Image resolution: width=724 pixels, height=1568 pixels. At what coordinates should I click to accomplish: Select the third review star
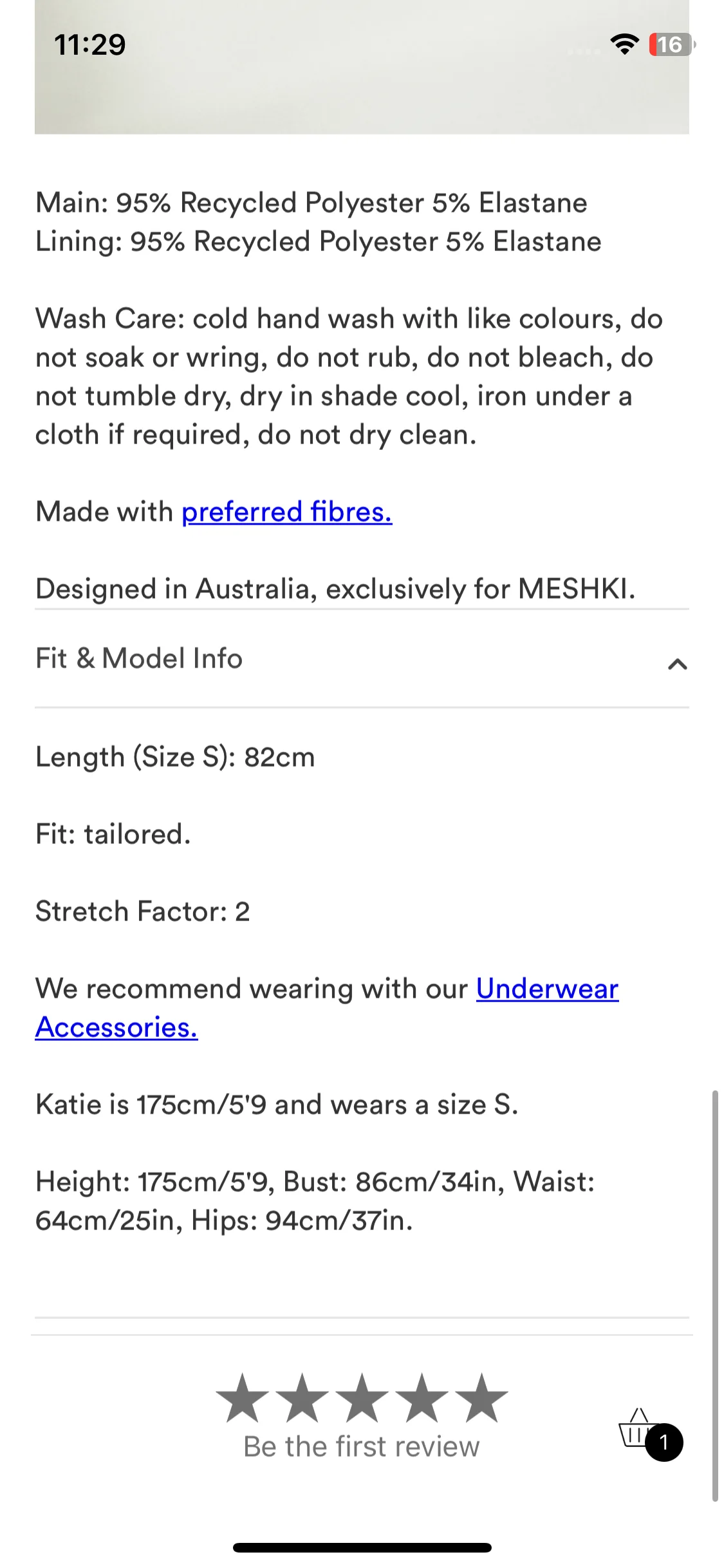coord(362,1397)
